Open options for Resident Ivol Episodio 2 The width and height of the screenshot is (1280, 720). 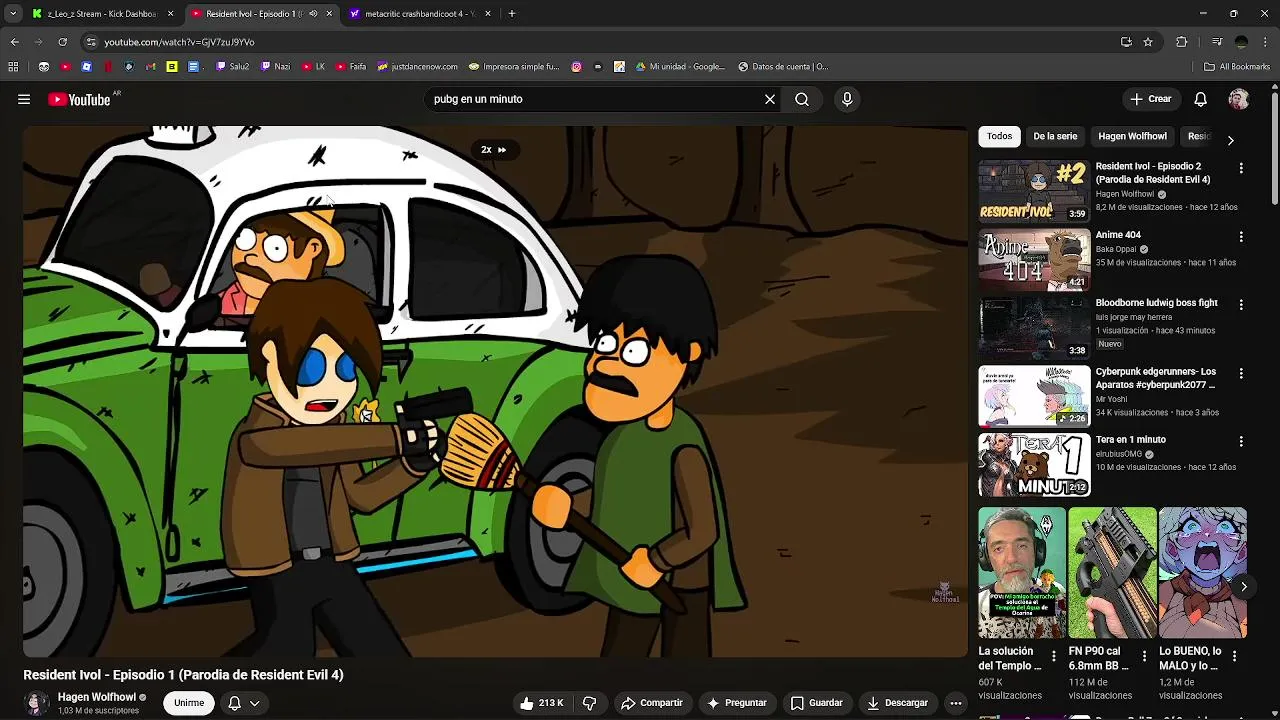[1241, 168]
